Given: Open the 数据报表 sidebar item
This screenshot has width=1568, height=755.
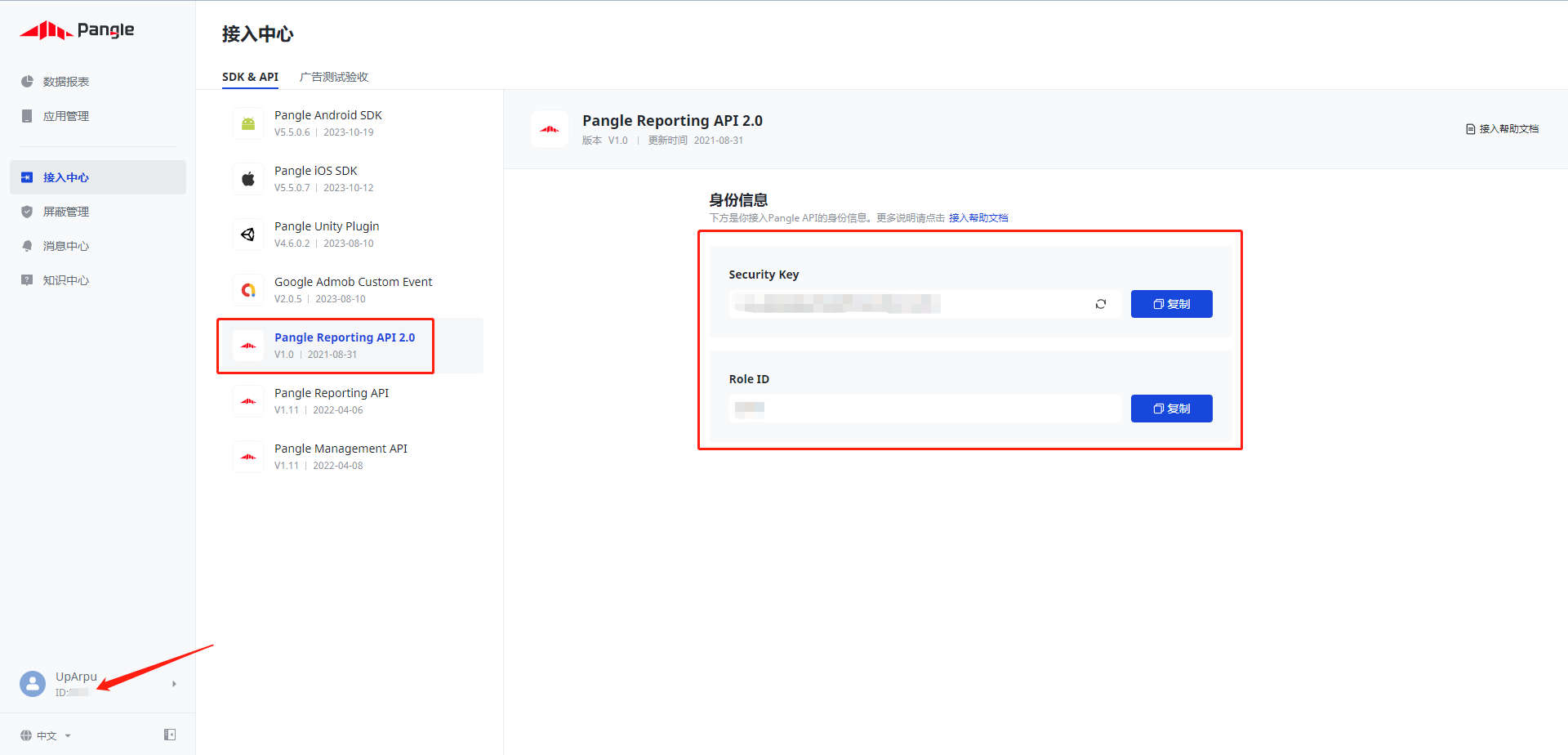Looking at the screenshot, I should click(x=65, y=82).
